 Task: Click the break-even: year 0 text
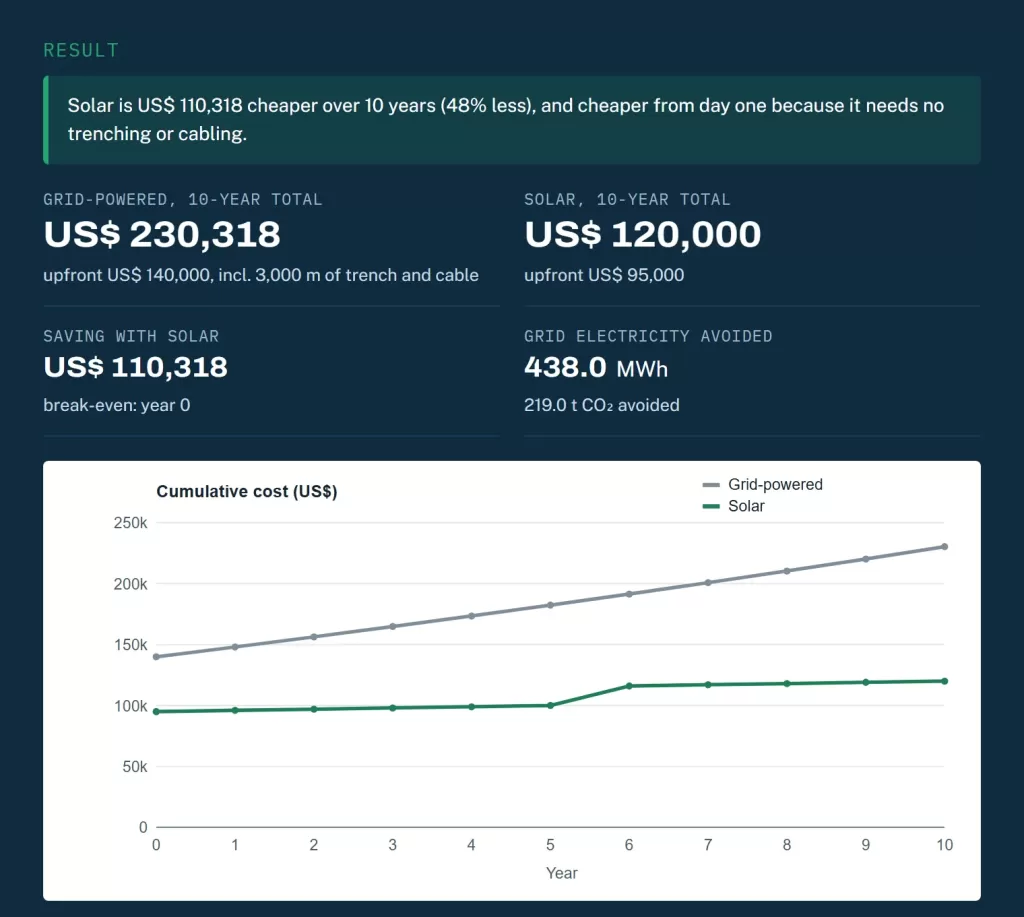pyautogui.click(x=117, y=405)
